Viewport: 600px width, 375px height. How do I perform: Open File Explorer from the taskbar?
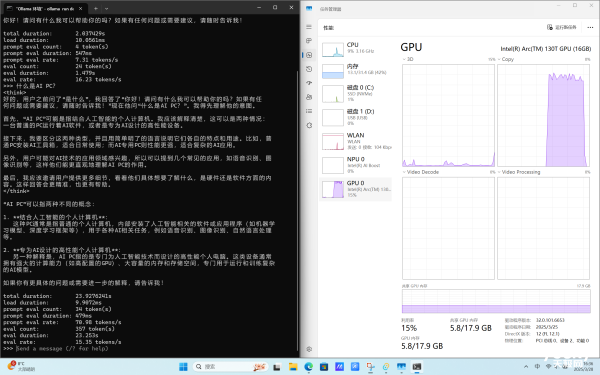pos(293,367)
